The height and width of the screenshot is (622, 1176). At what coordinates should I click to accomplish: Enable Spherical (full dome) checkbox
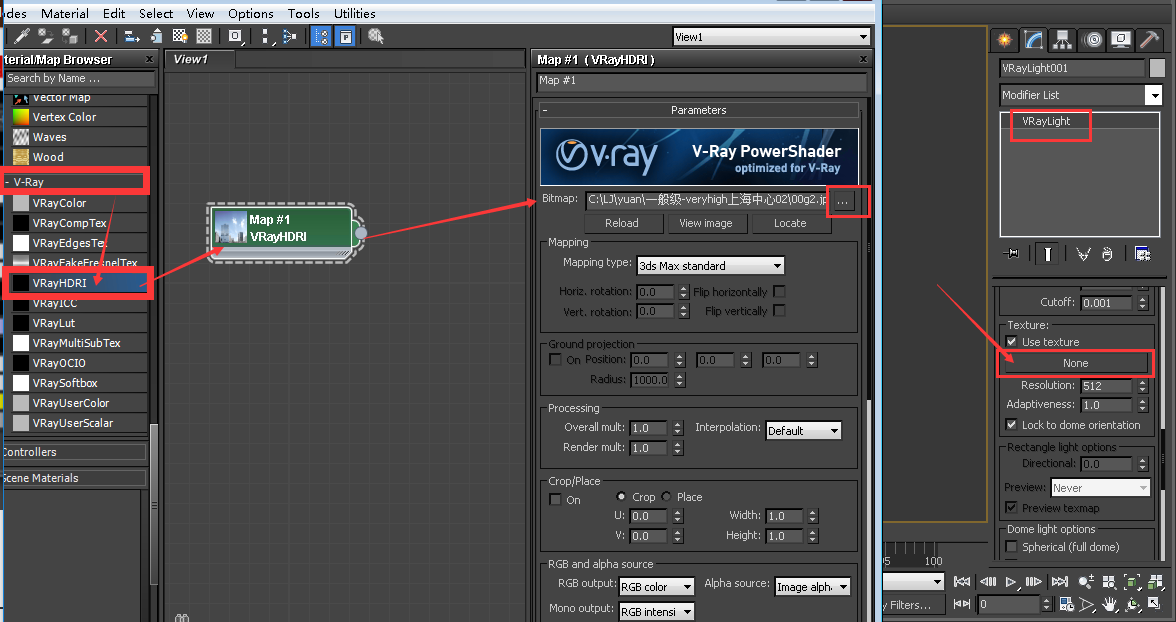pyautogui.click(x=1012, y=547)
